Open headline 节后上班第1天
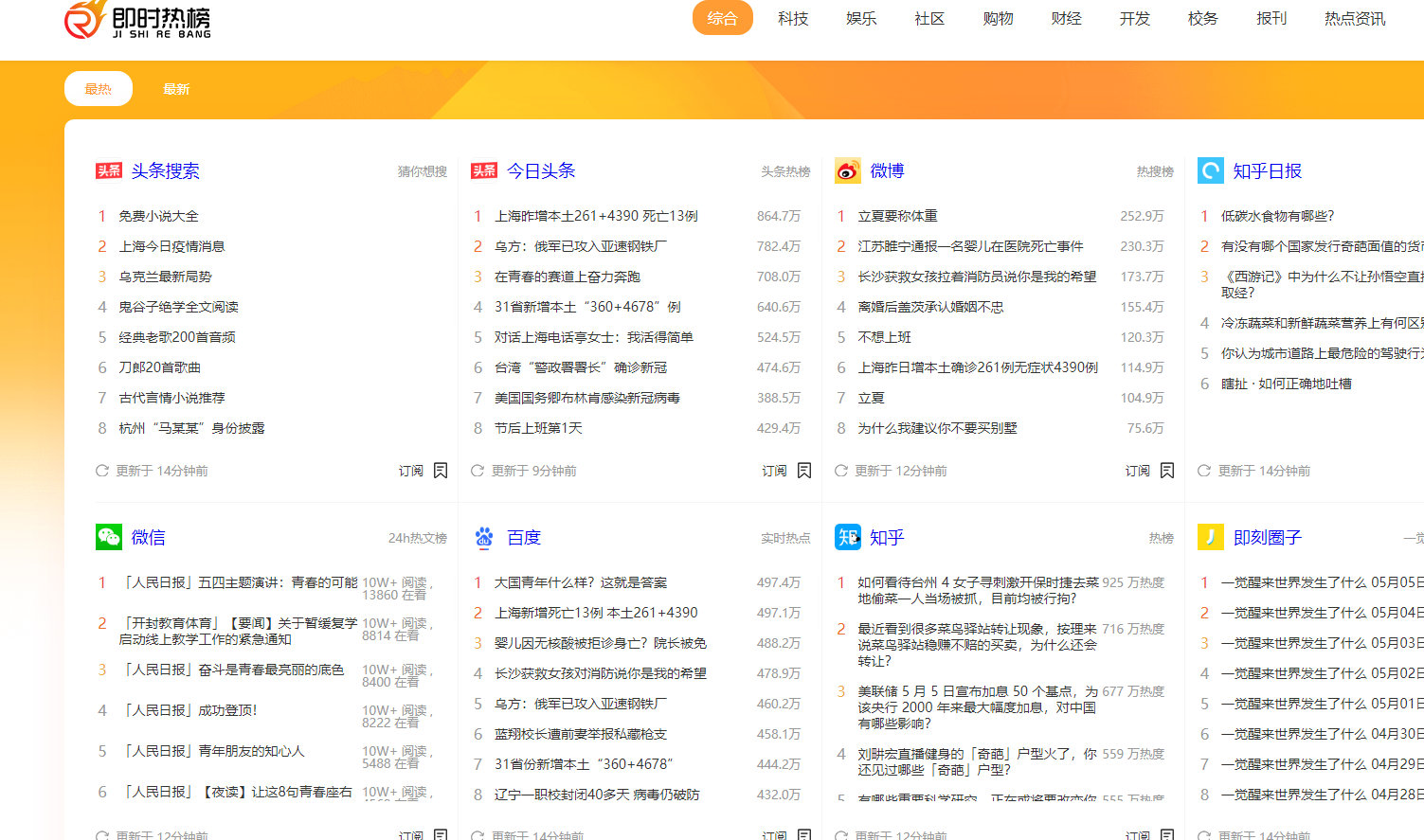The image size is (1424, 840). 538,428
